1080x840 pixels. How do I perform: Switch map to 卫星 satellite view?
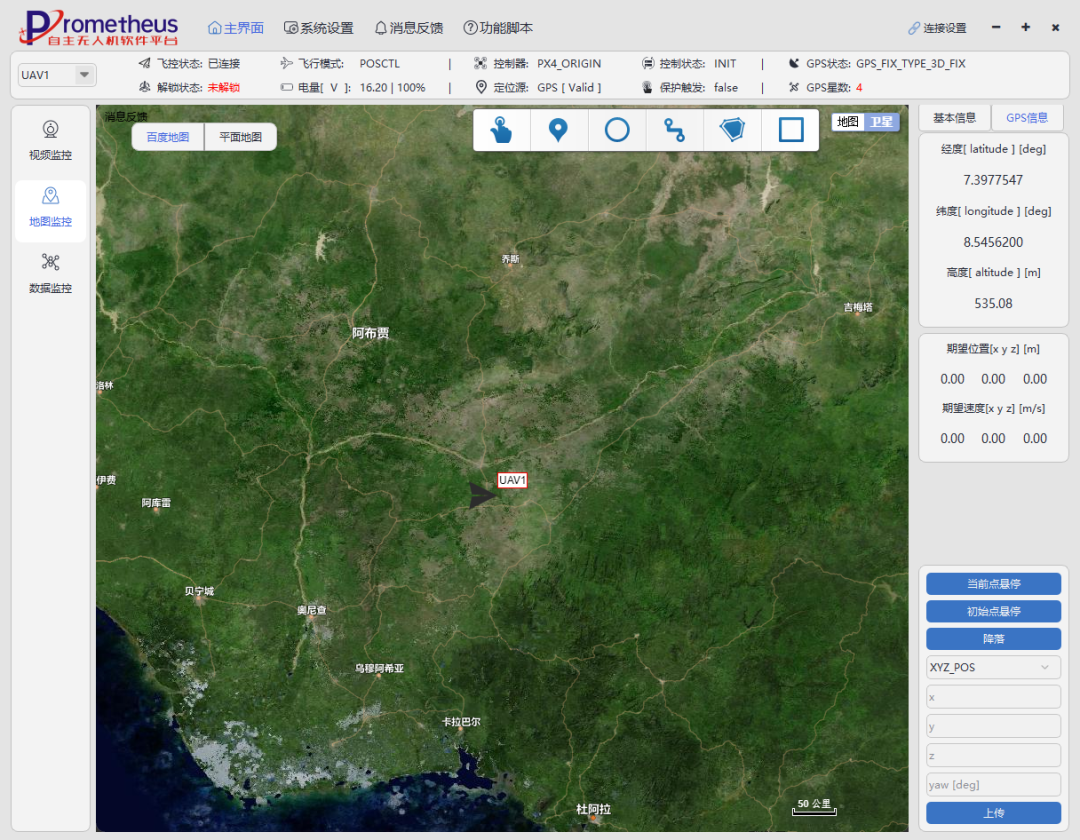pyautogui.click(x=881, y=122)
